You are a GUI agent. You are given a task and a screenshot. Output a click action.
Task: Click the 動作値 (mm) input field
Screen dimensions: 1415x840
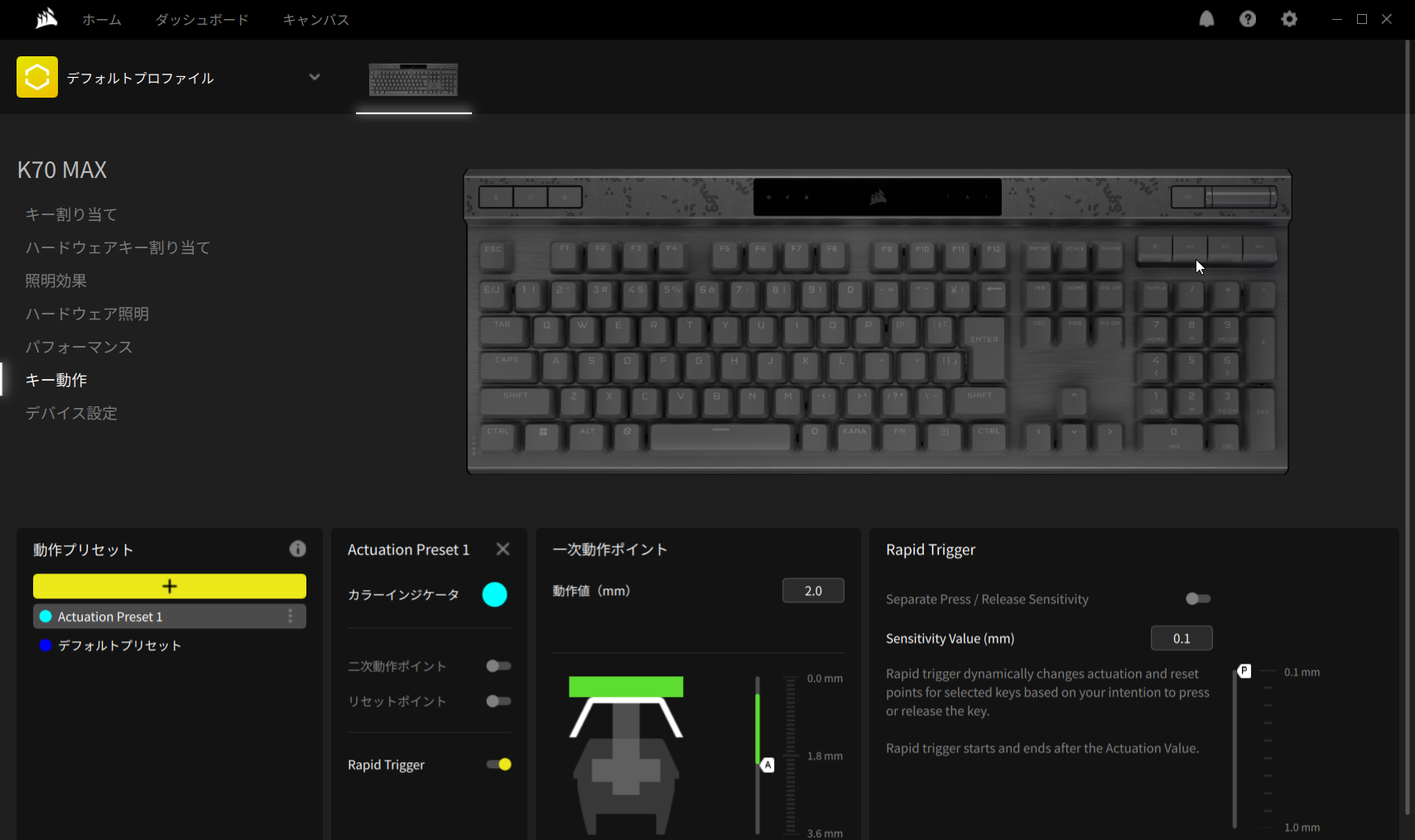pyautogui.click(x=813, y=591)
